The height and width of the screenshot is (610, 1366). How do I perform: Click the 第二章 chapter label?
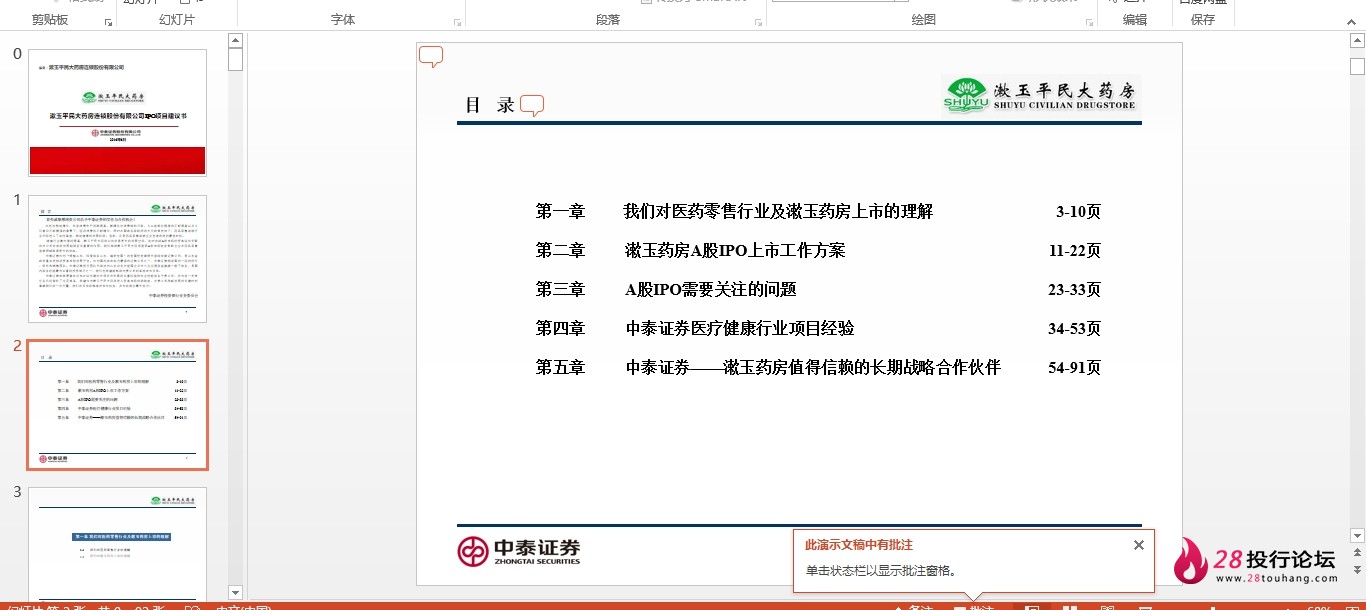(x=560, y=251)
